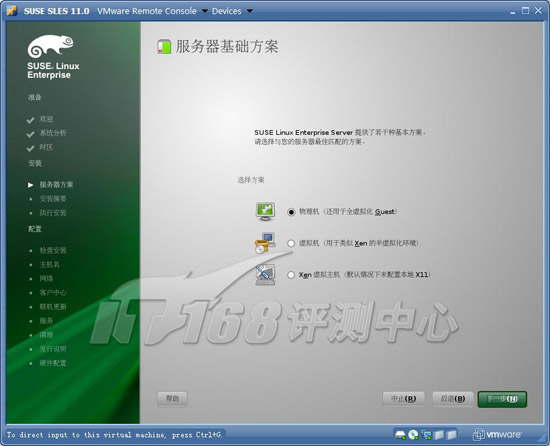Click the 下一步(N) next button

[502, 399]
